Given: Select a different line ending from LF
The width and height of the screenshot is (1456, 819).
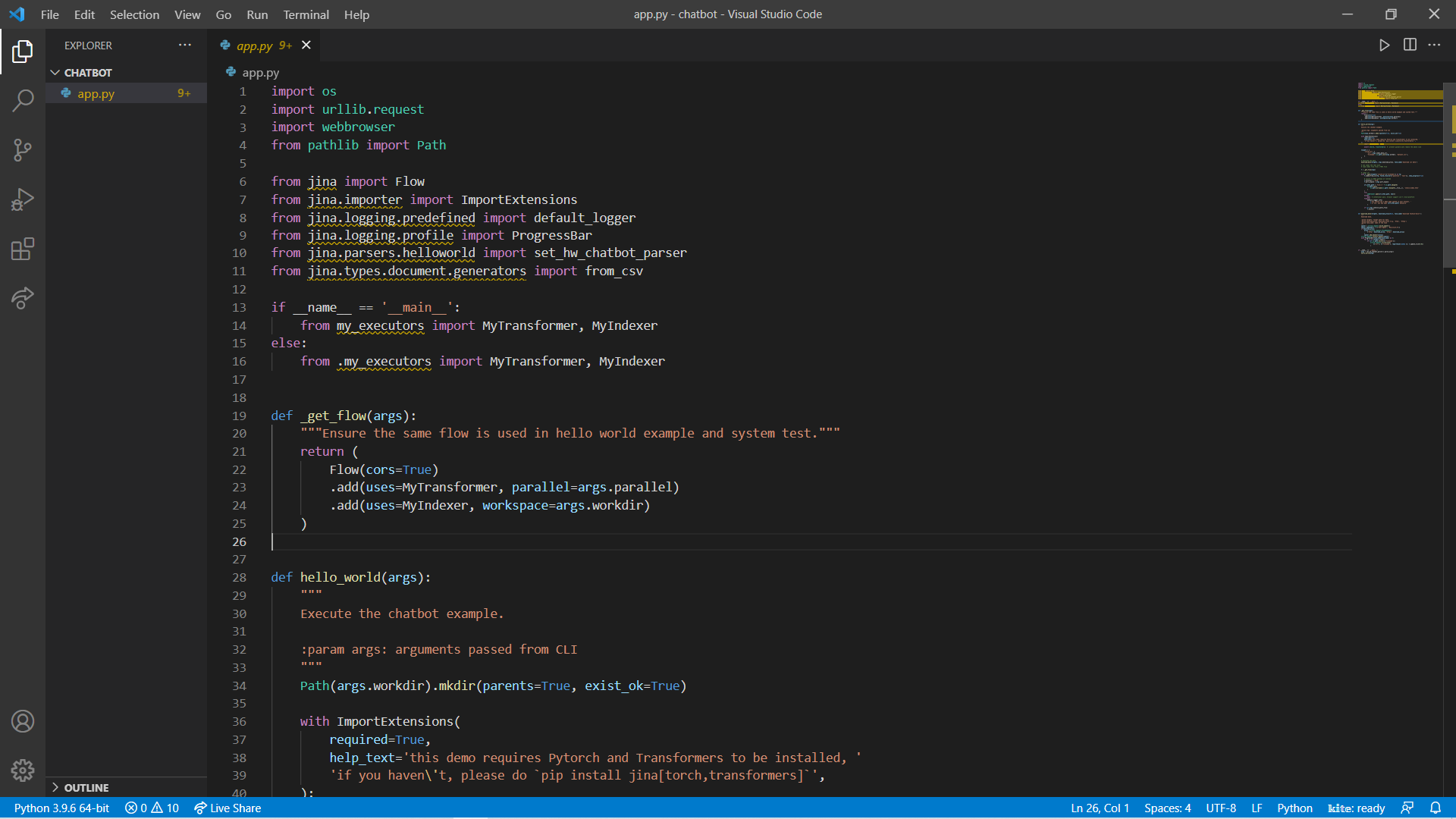Looking at the screenshot, I should point(1257,808).
